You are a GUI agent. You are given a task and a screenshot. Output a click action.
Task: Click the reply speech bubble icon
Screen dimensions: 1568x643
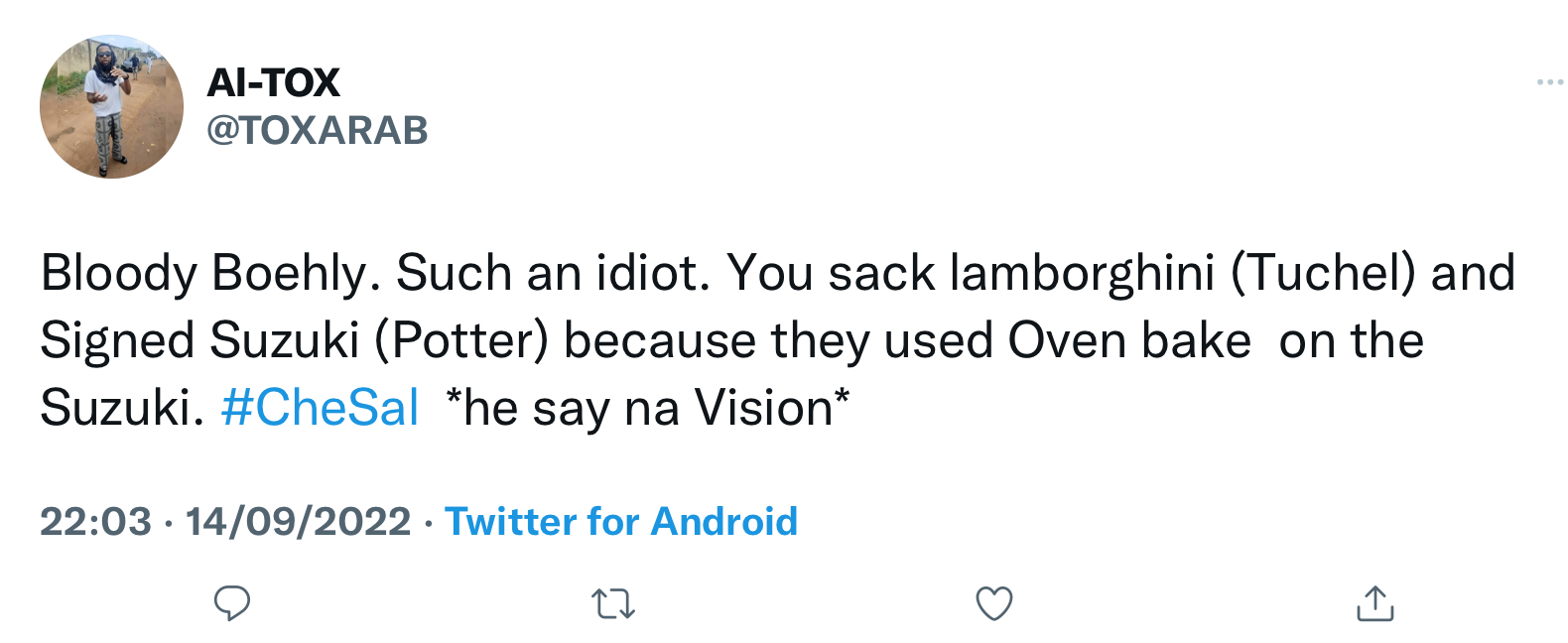pyautogui.click(x=232, y=603)
